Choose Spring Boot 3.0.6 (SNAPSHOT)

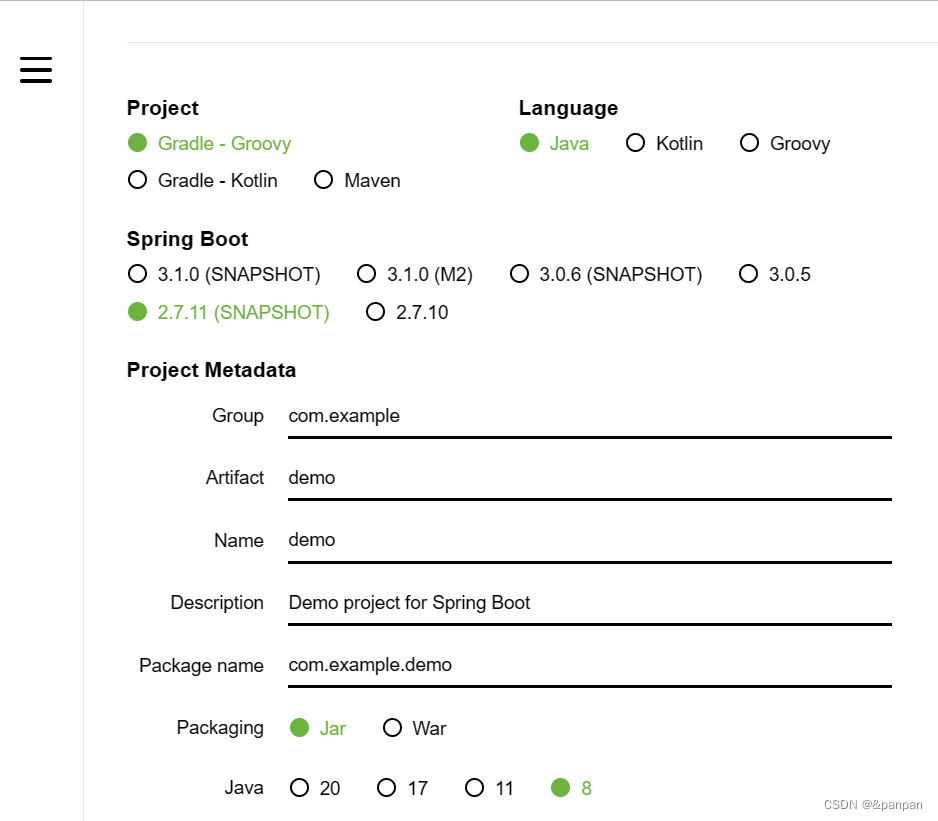click(519, 273)
